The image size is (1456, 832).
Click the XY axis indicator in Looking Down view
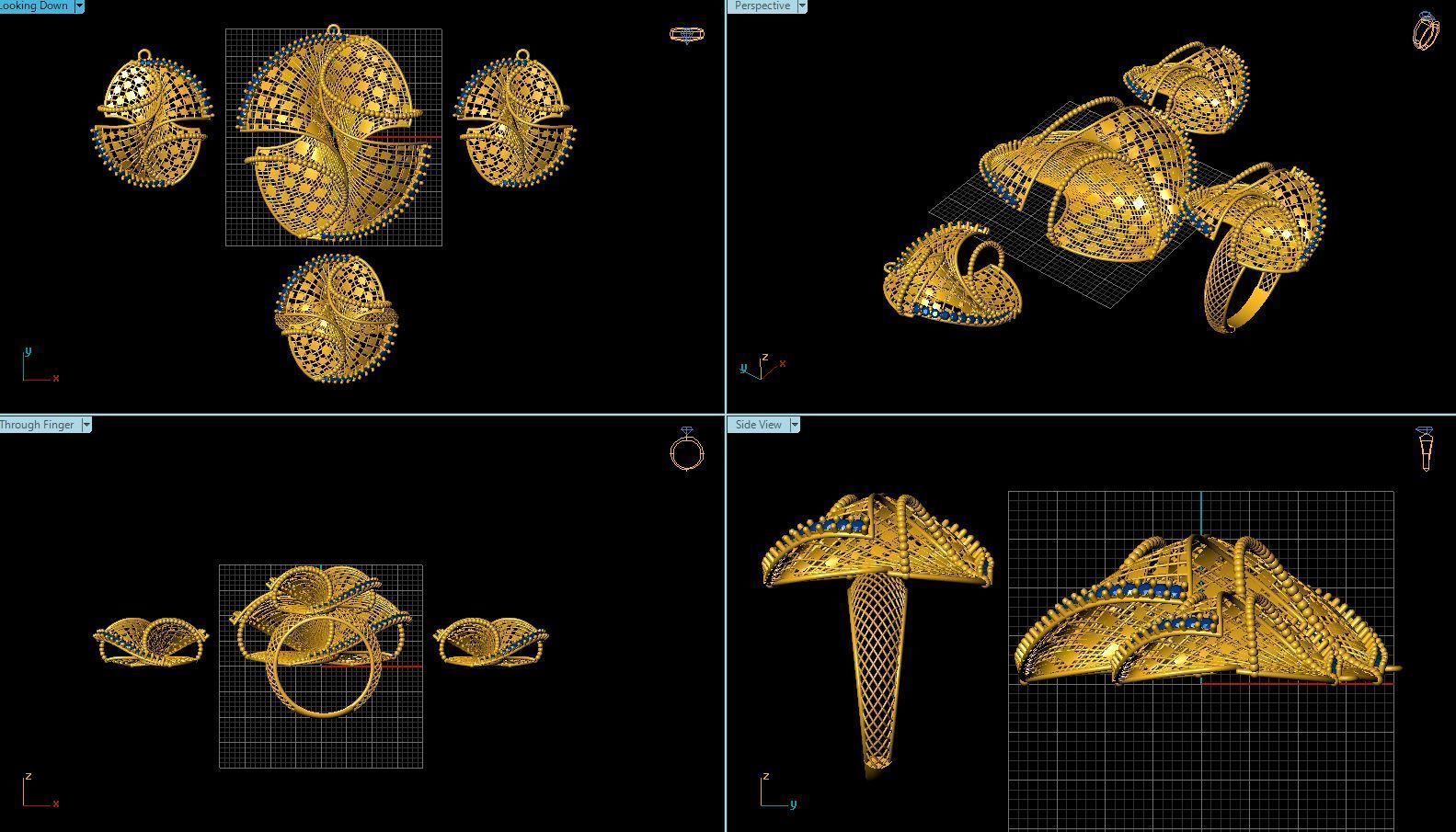[40, 364]
